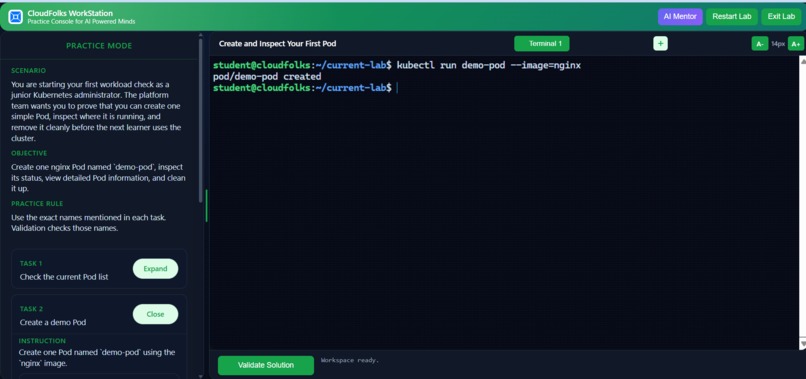This screenshot has height=379, width=806.
Task: Click the TASK 2 label
Action: click(31, 309)
